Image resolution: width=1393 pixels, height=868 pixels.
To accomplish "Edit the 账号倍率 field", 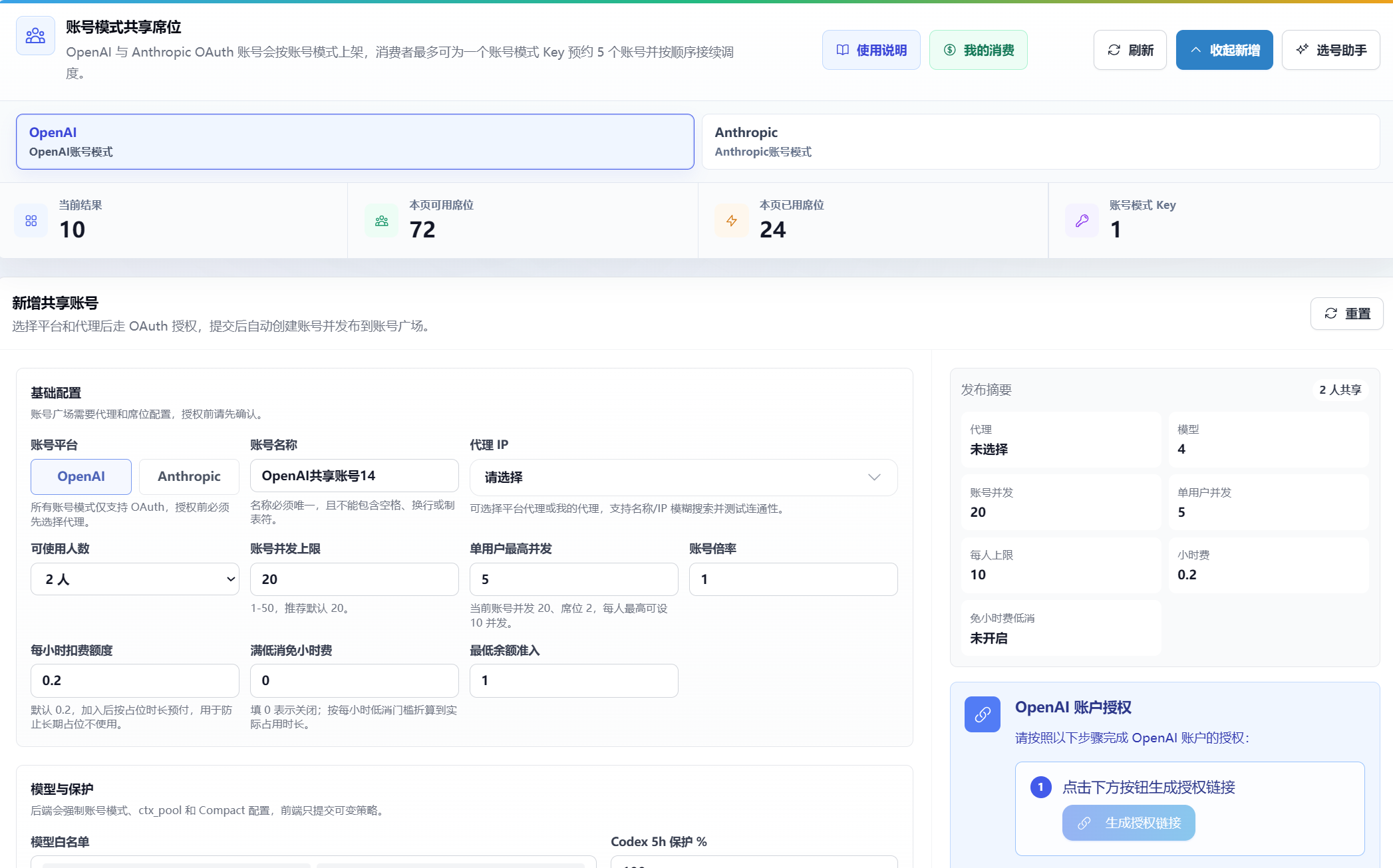I will coord(794,579).
